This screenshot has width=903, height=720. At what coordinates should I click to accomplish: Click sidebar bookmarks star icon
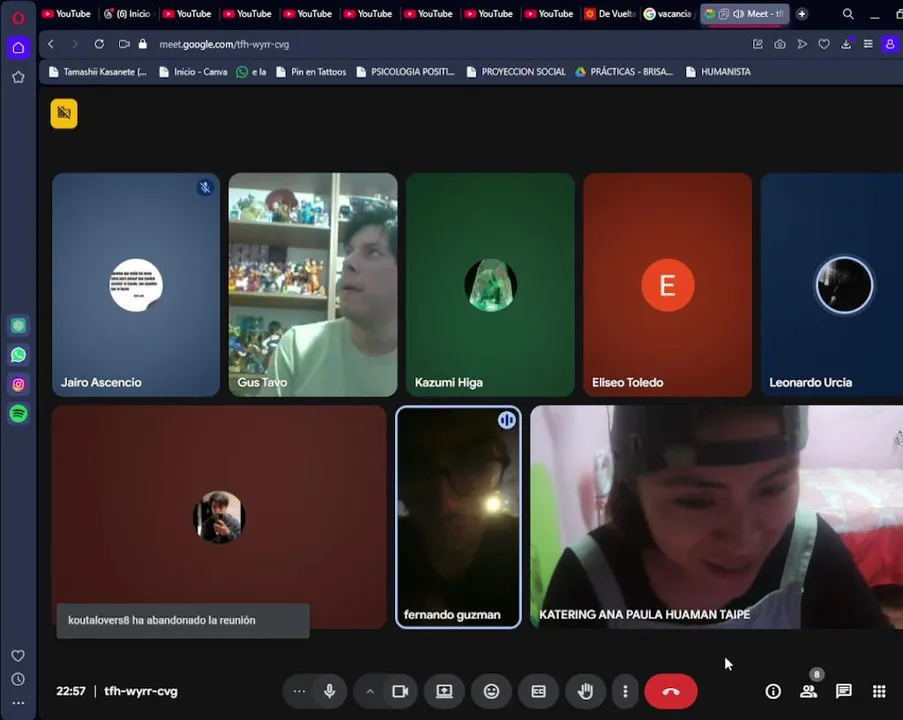(18, 77)
